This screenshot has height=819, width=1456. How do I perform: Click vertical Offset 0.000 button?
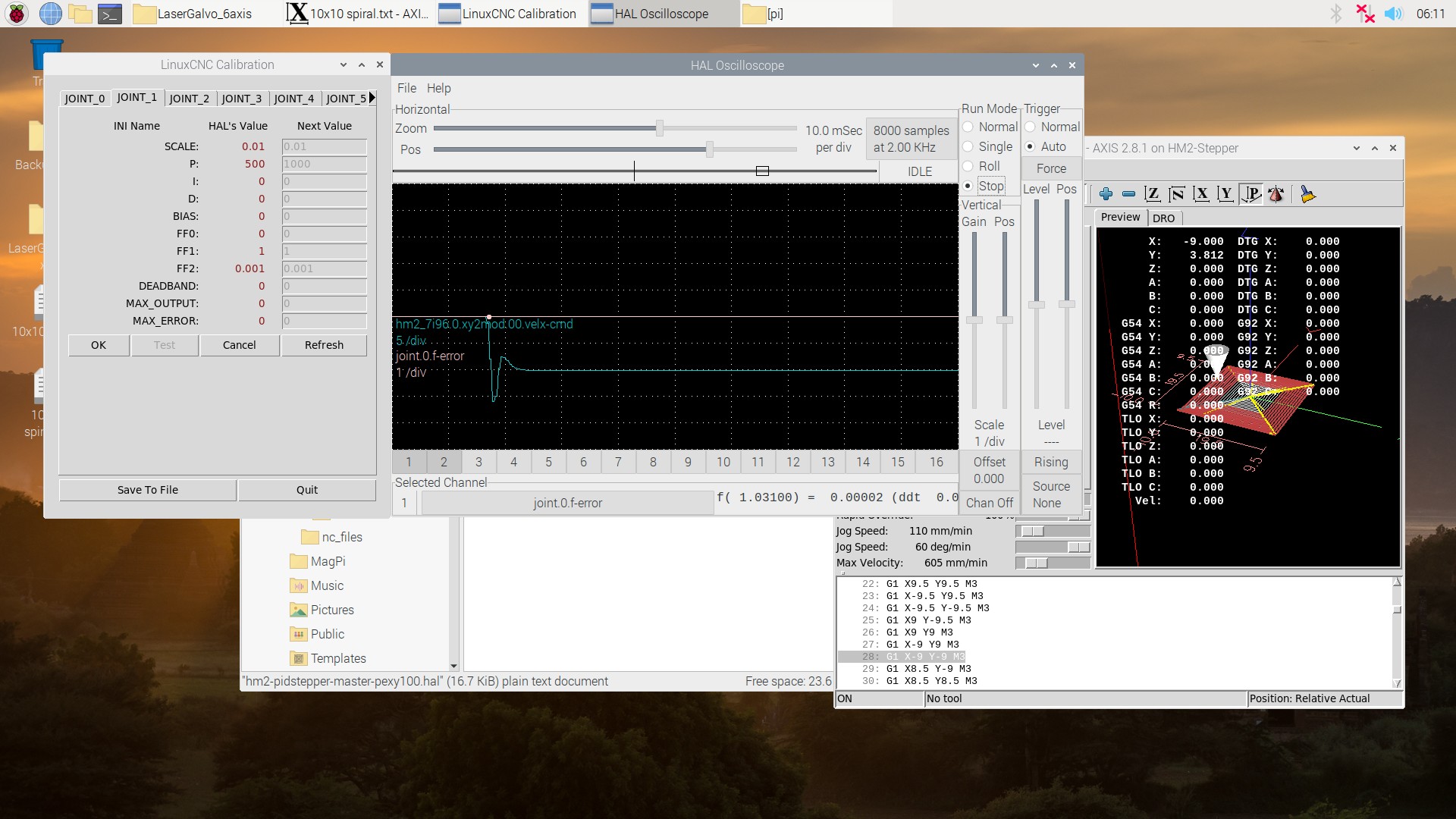tap(989, 470)
